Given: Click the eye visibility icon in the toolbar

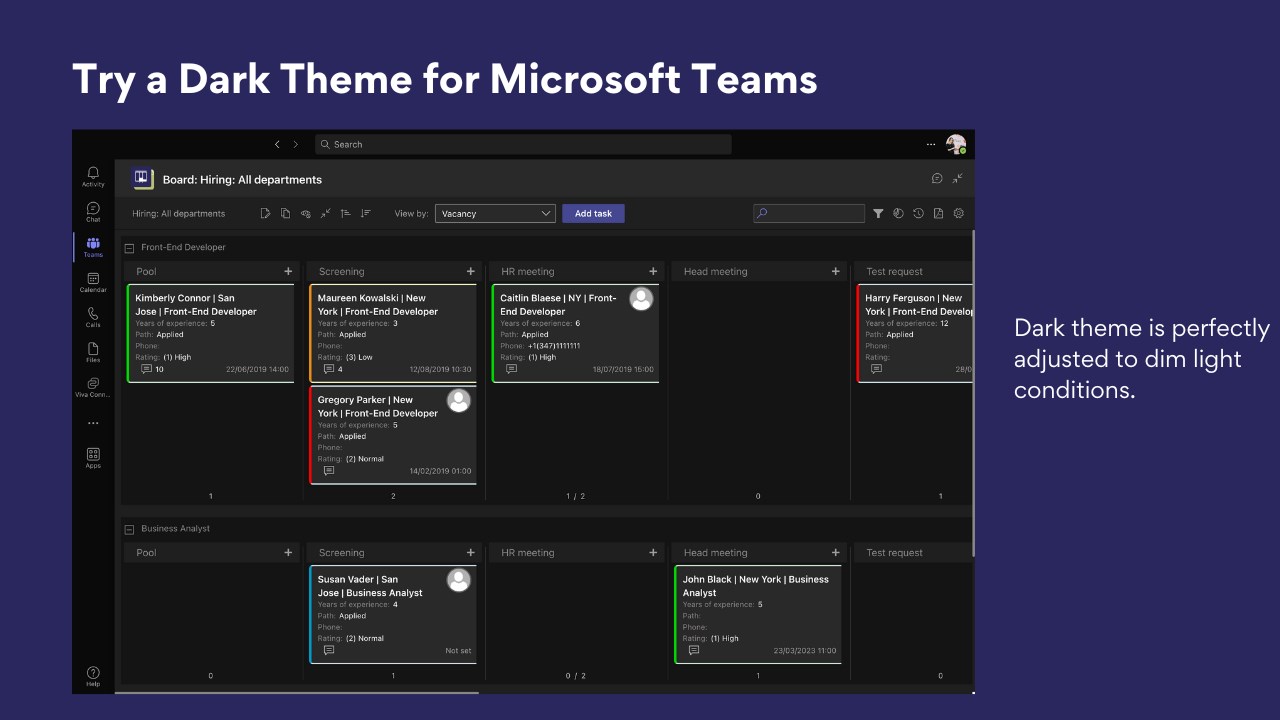Looking at the screenshot, I should (306, 213).
